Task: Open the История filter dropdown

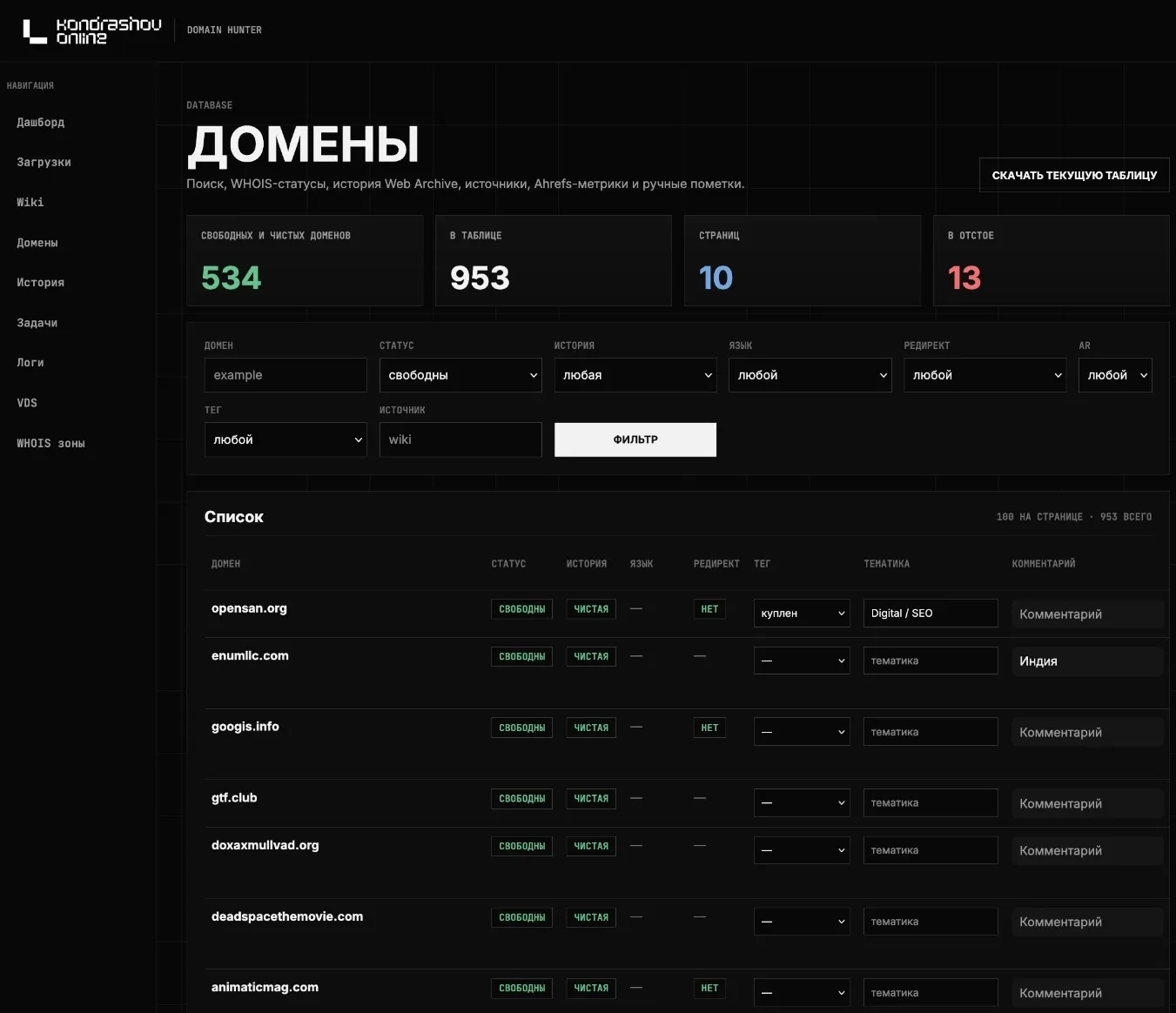Action: tap(635, 375)
